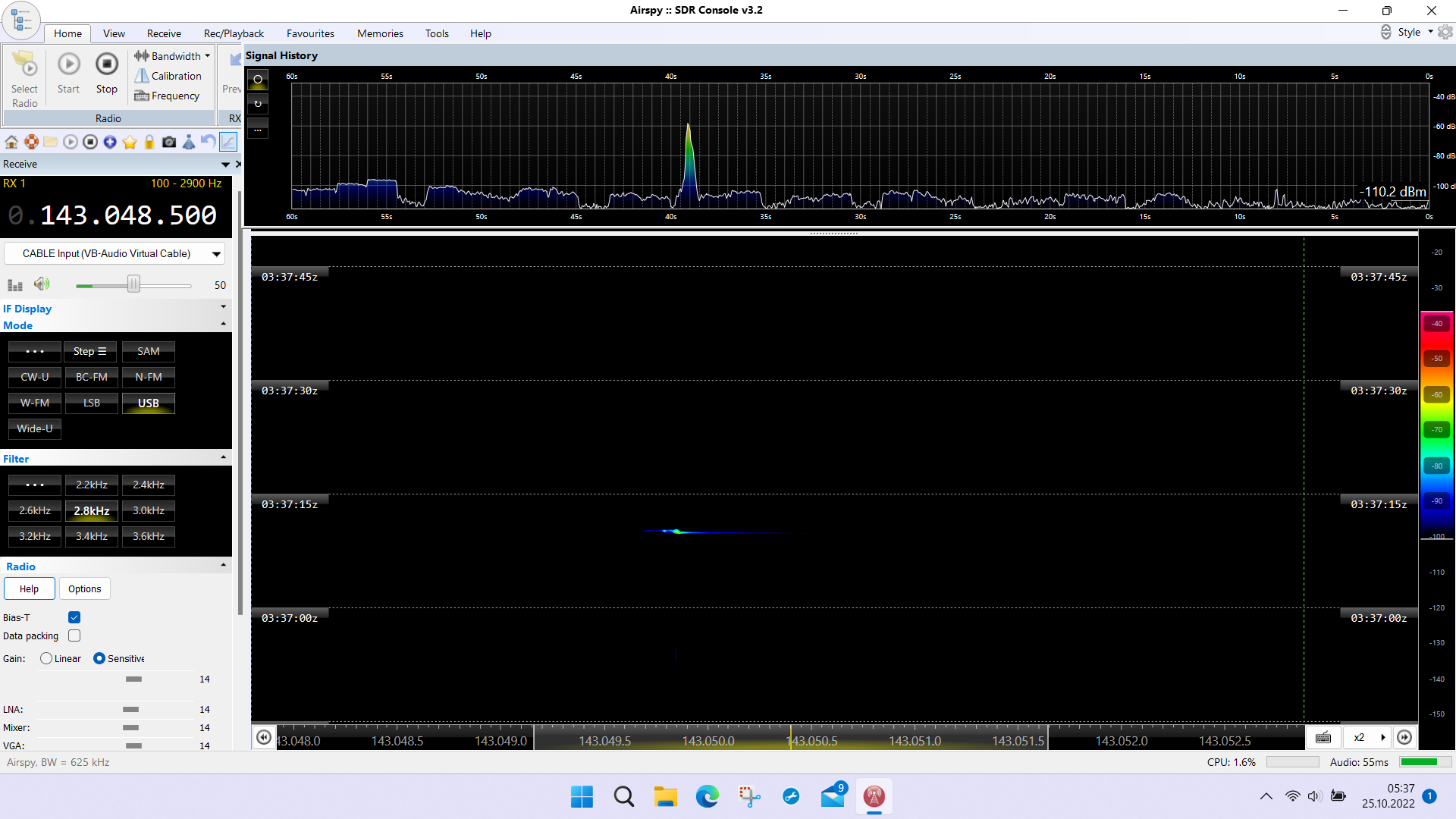Click the blue plus add icon
The height and width of the screenshot is (819, 1456).
tap(110, 142)
